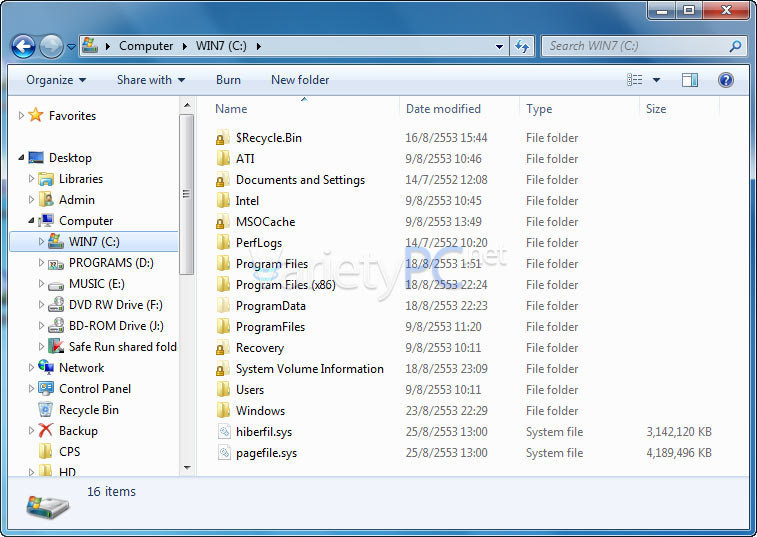Open the Organize menu
Screen dimensions: 757x537
tap(56, 80)
